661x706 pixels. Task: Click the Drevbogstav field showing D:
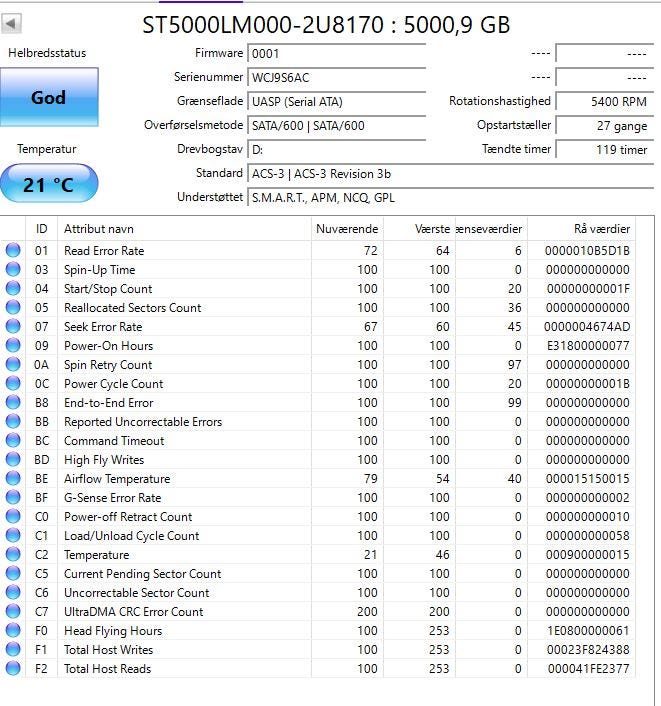336,149
